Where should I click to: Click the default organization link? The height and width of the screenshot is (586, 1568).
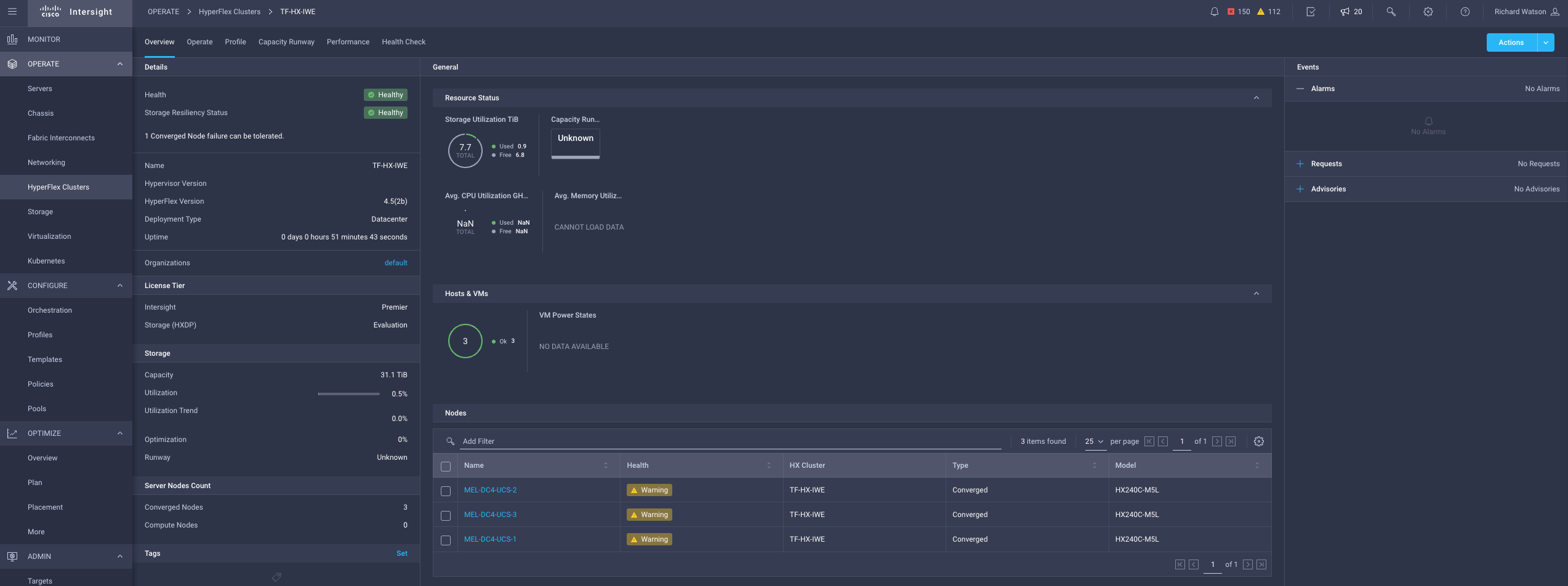coord(396,263)
